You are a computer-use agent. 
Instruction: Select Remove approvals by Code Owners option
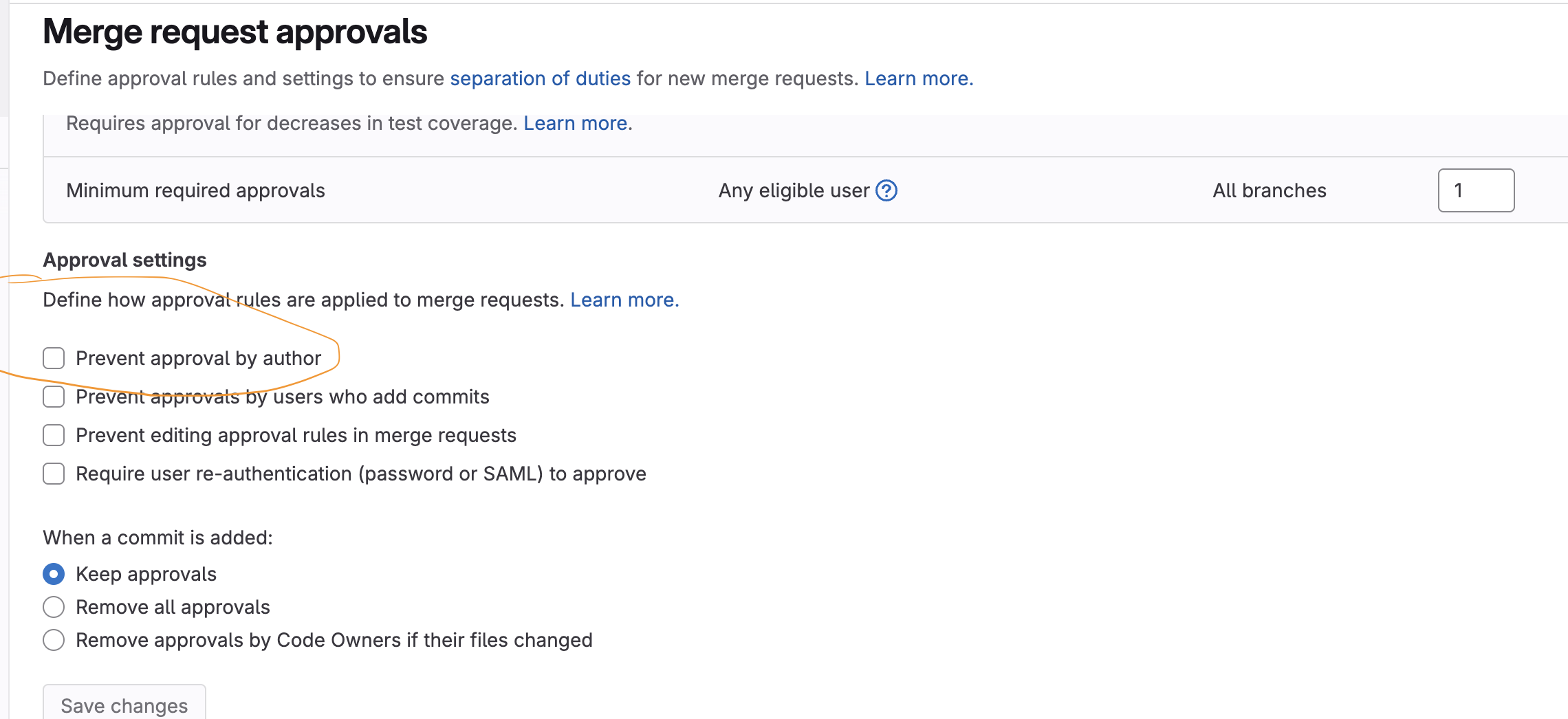[54, 640]
